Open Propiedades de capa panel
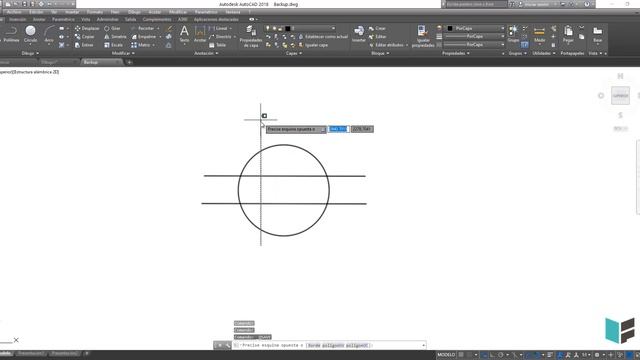The height and width of the screenshot is (360, 640). [x=251, y=36]
